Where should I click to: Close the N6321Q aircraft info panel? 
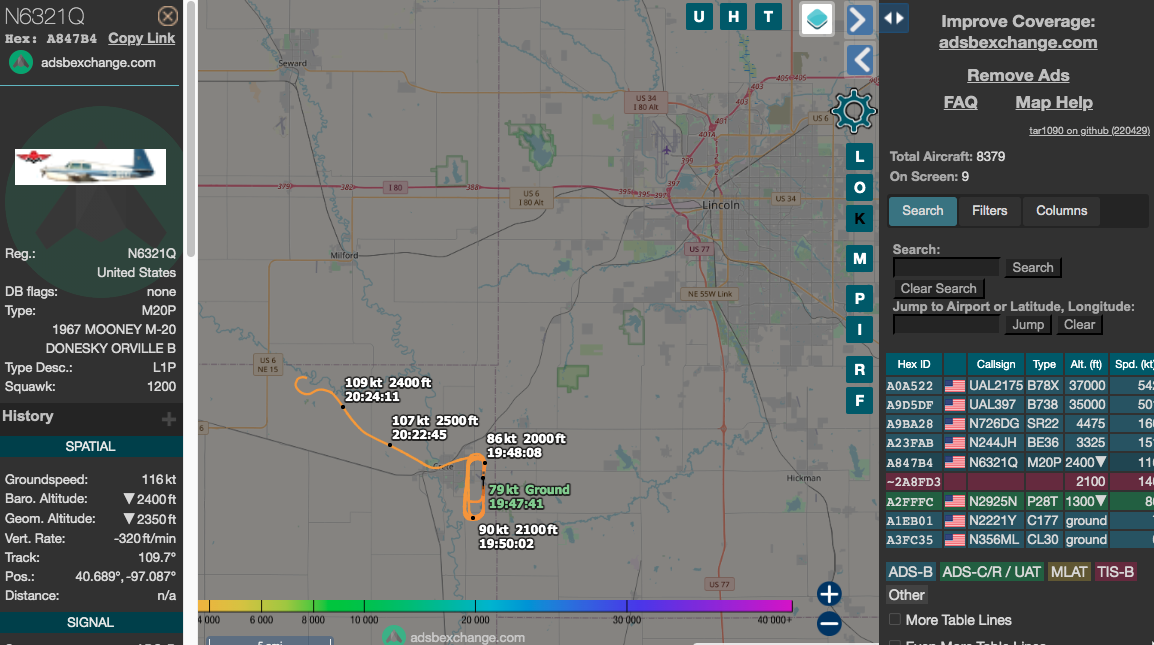168,15
